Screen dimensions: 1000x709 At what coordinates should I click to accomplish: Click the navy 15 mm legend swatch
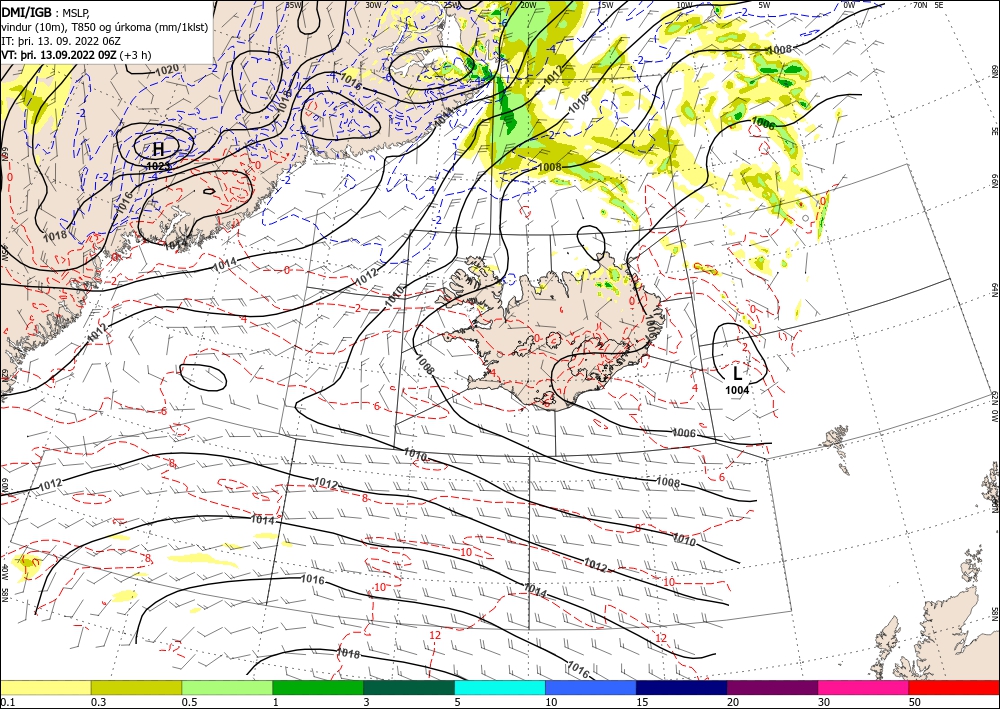682,687
